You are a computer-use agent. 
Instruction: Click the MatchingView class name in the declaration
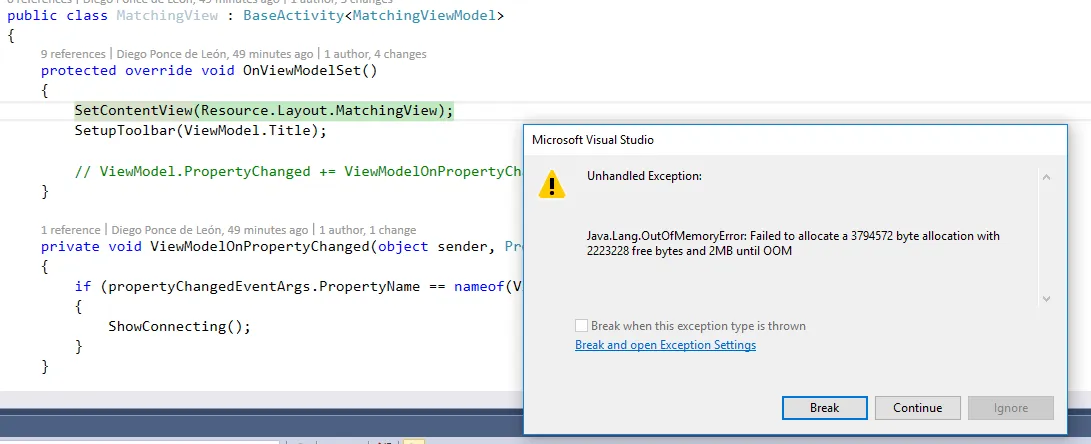pos(167,15)
